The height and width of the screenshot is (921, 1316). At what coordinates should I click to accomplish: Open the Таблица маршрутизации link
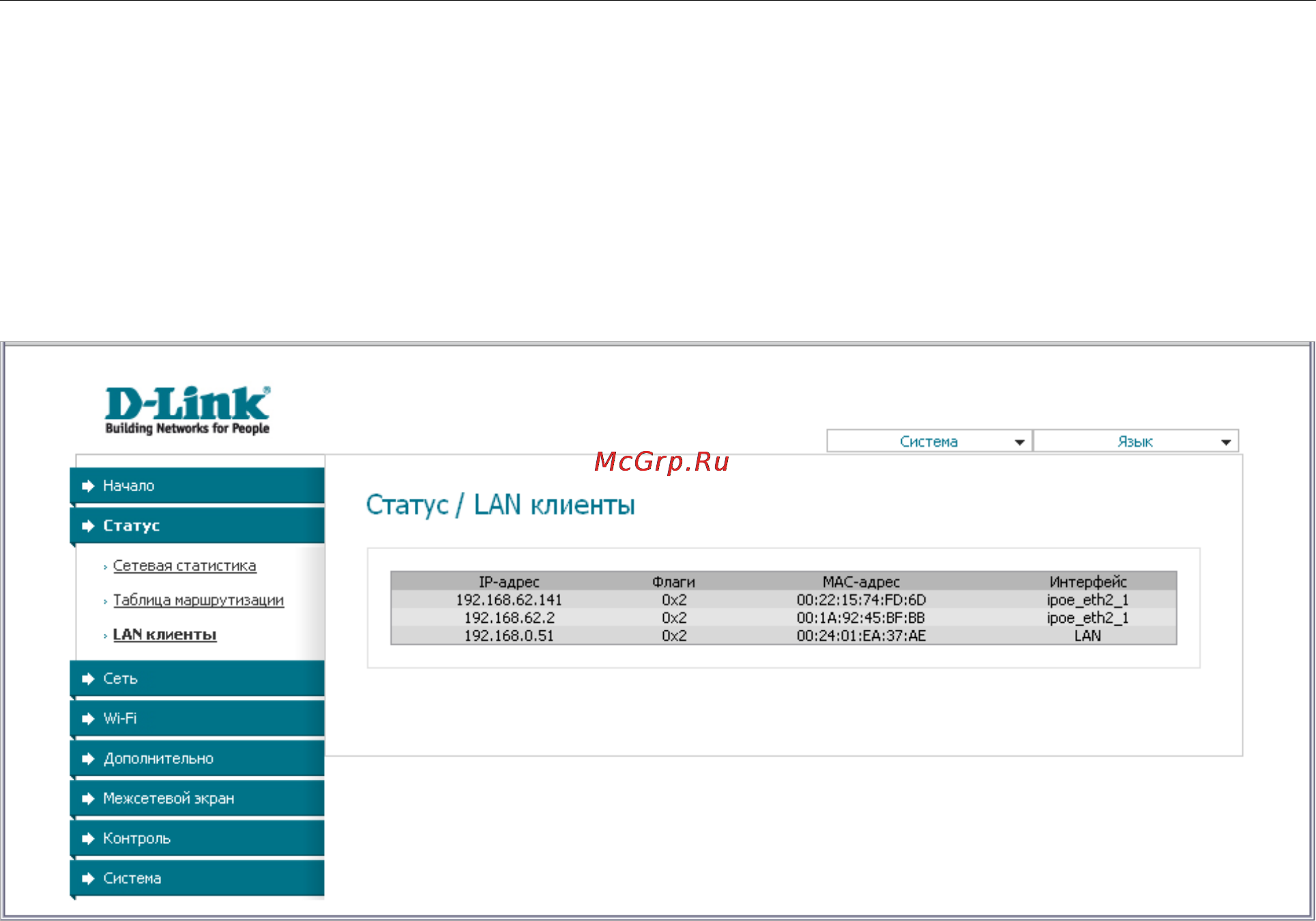[199, 600]
